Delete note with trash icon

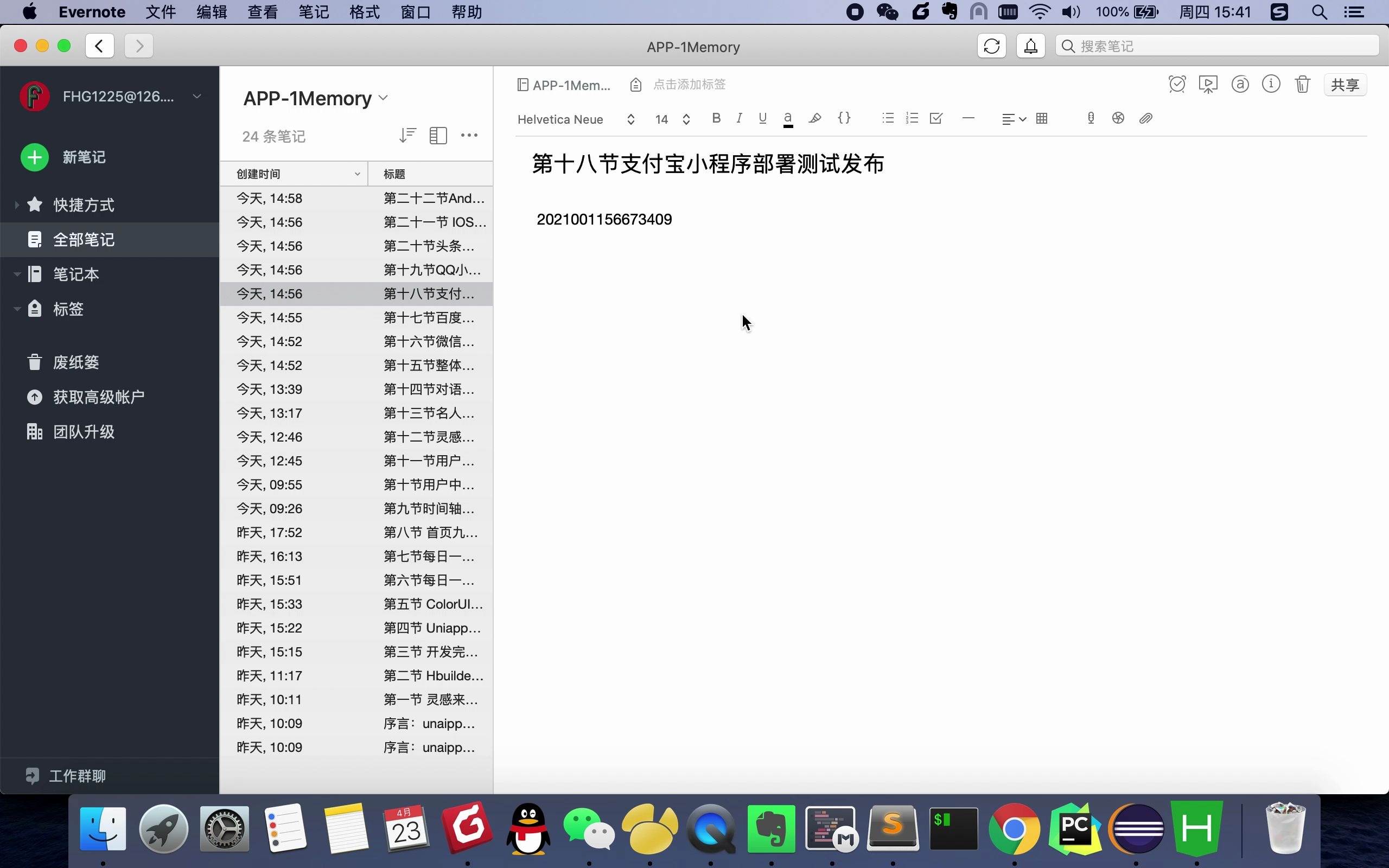coord(1302,85)
